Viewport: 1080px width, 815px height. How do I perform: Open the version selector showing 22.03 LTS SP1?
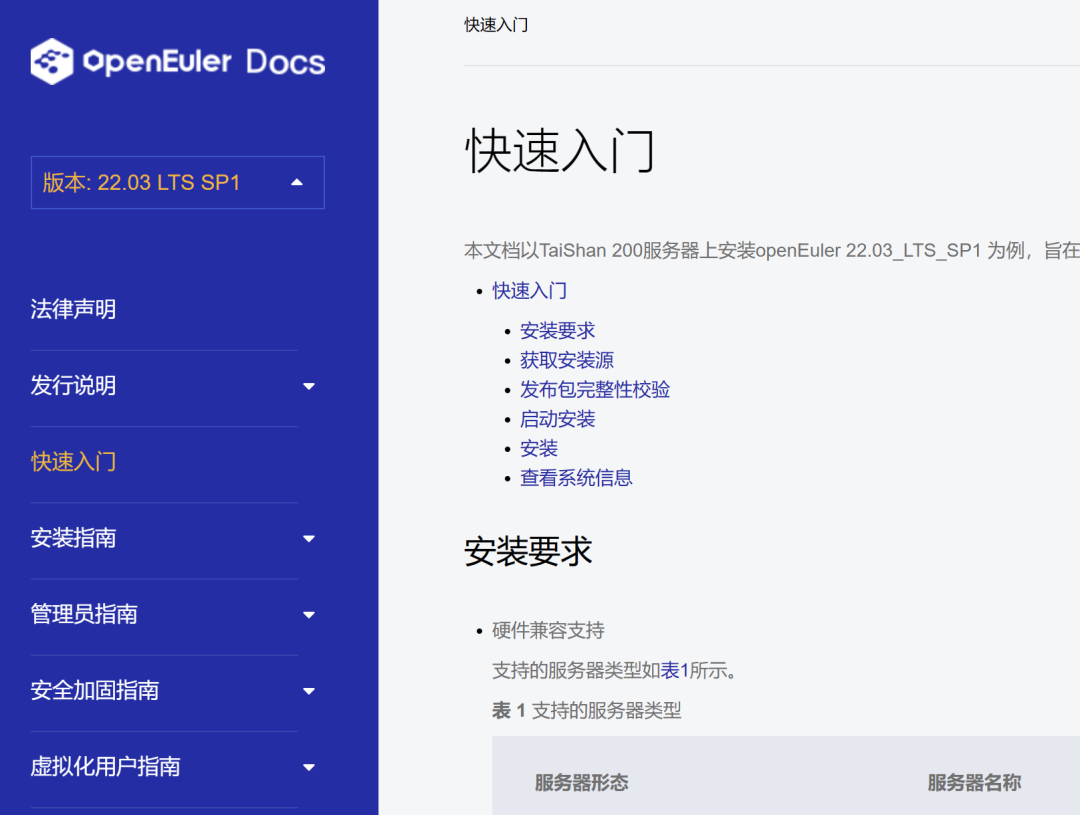177,182
